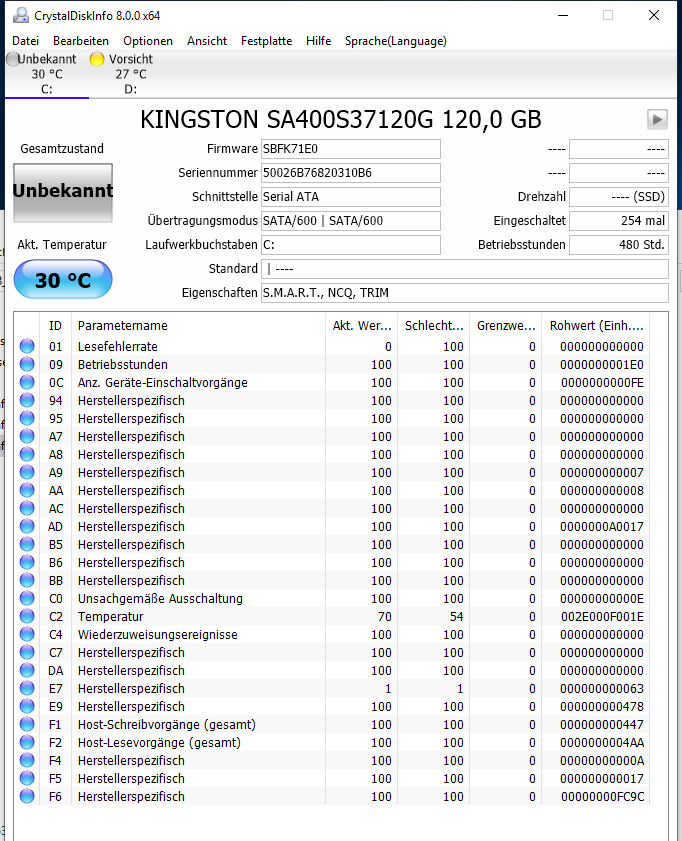
Task: Click the raw value 00000000FC9C
Action: (602, 796)
